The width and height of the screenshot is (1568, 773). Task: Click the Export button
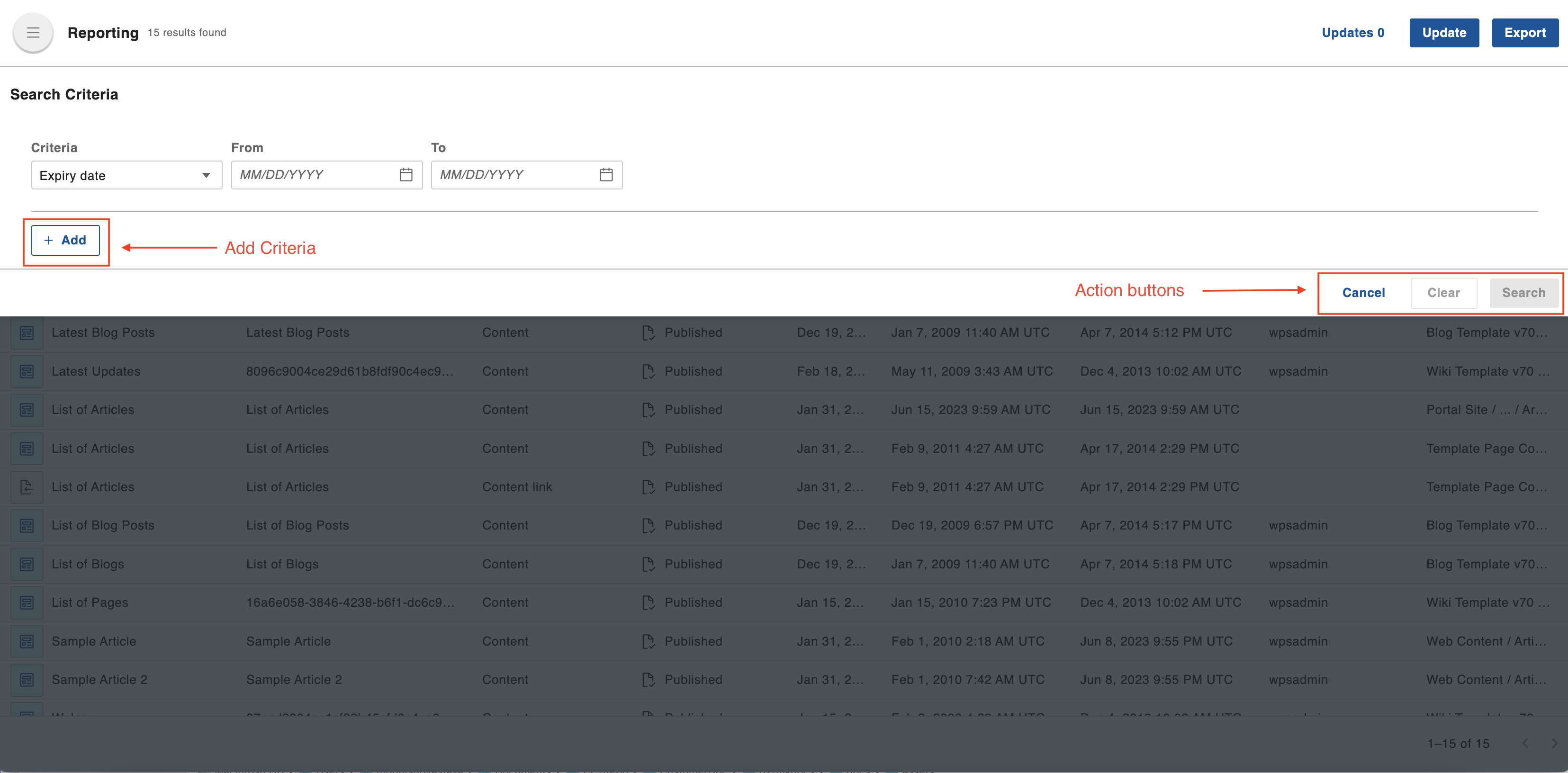click(x=1524, y=33)
